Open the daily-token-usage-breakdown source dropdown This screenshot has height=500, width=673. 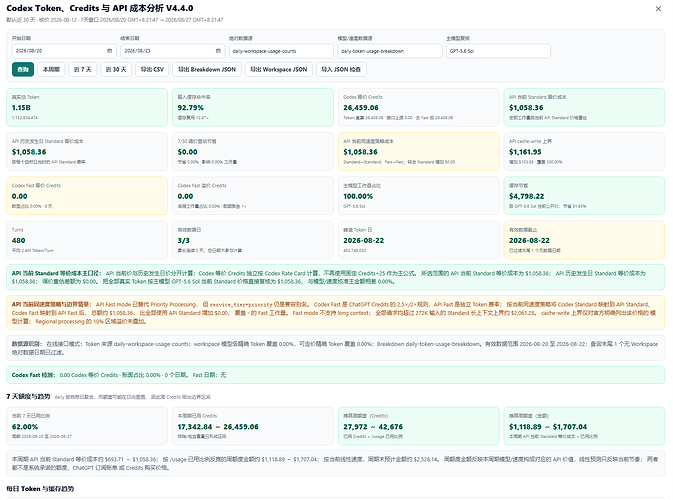390,51
